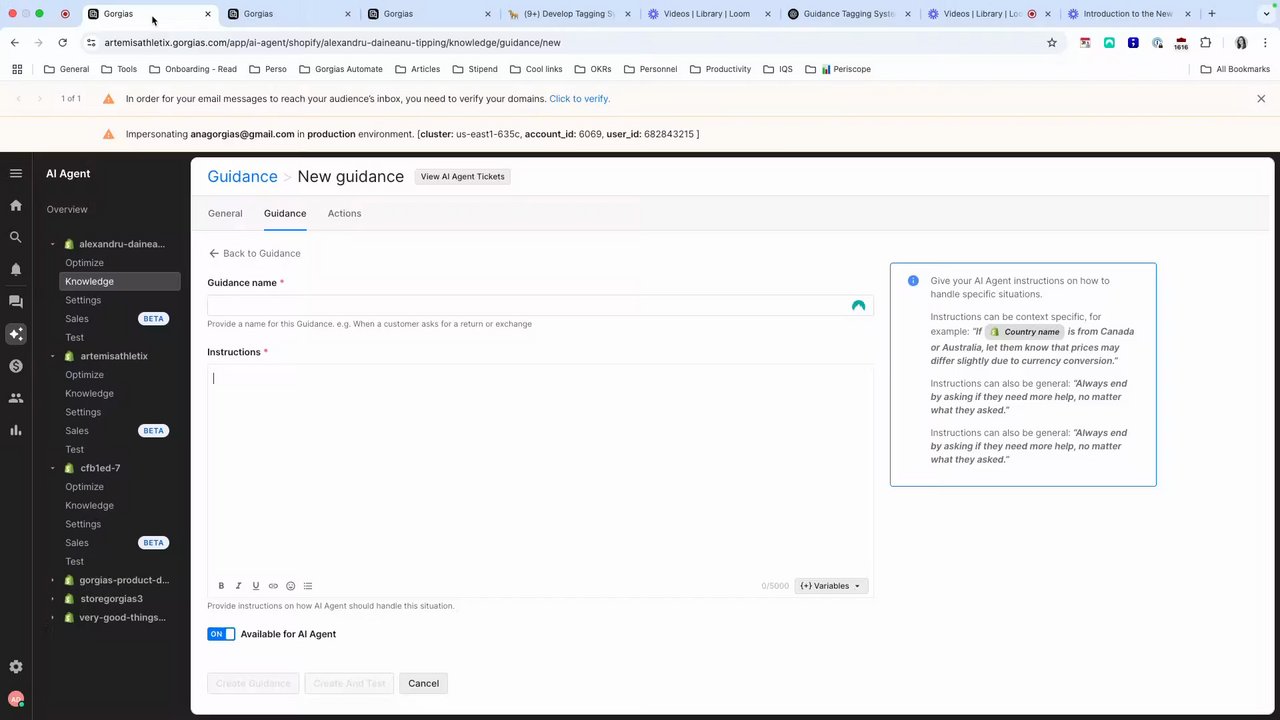Insert a link using the editor toolbar
Image resolution: width=1280 pixels, height=720 pixels.
tap(273, 586)
